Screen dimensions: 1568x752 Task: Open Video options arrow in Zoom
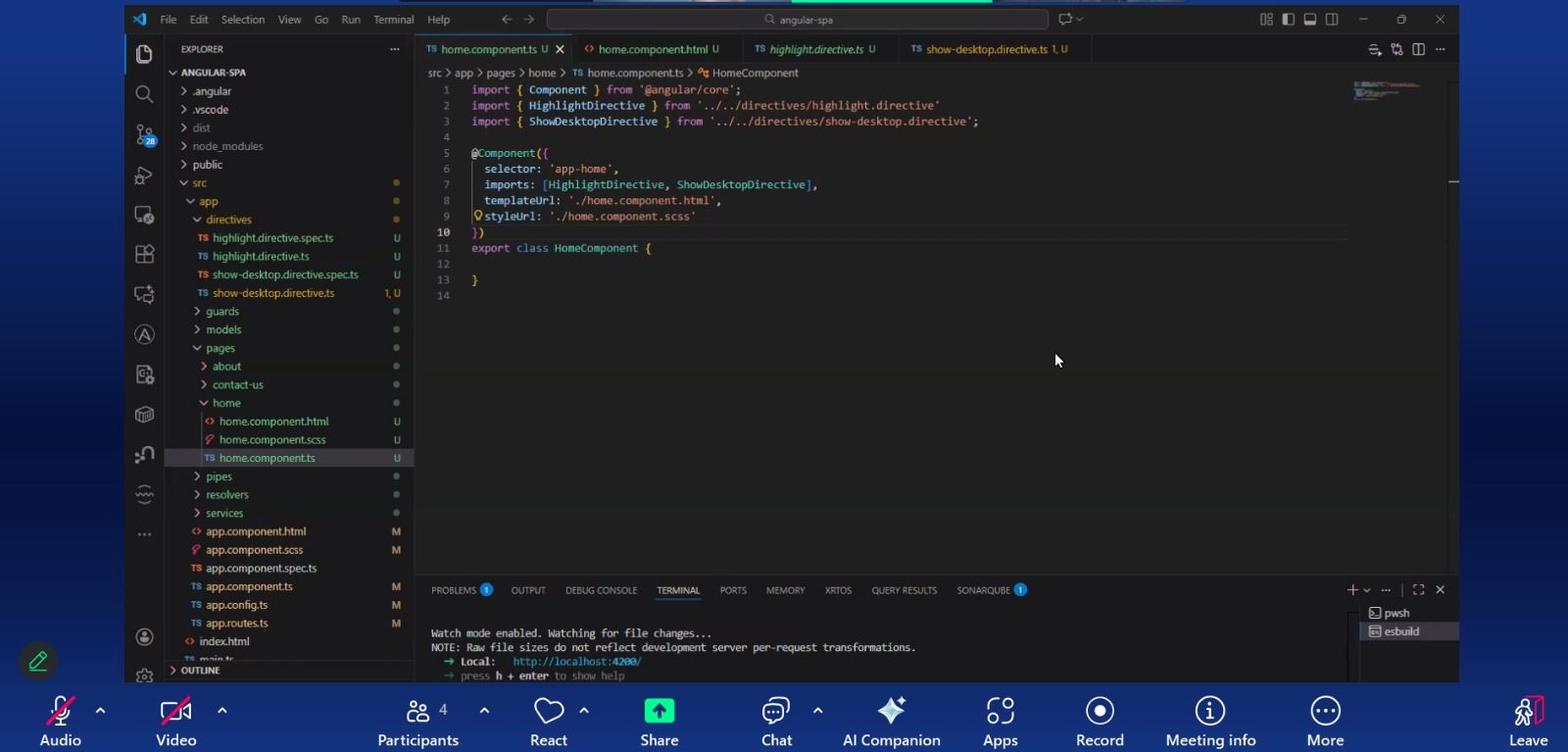pyautogui.click(x=222, y=711)
